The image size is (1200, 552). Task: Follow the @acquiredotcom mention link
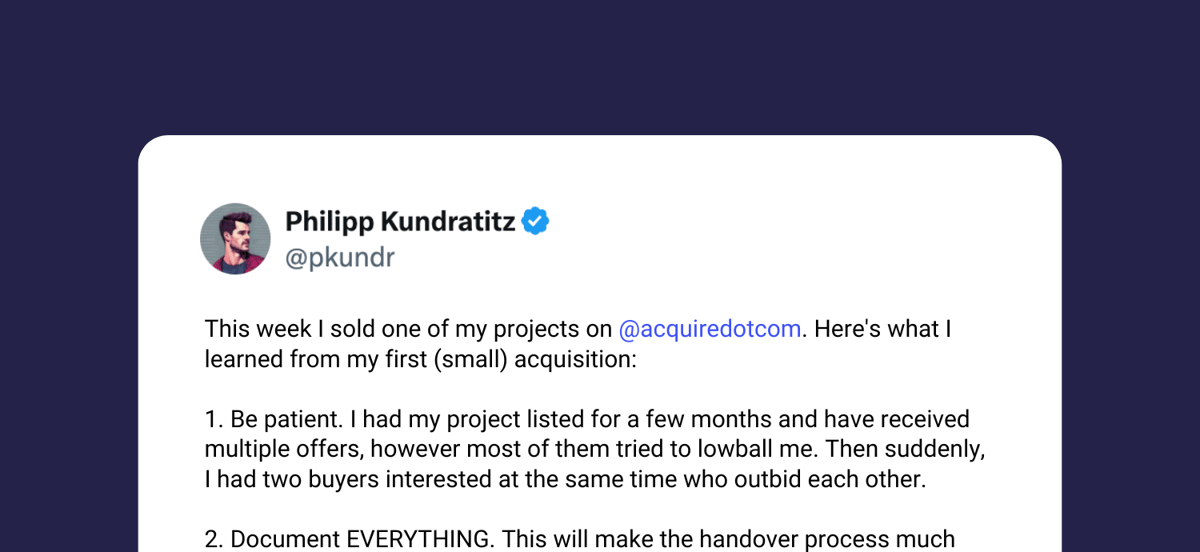point(710,329)
